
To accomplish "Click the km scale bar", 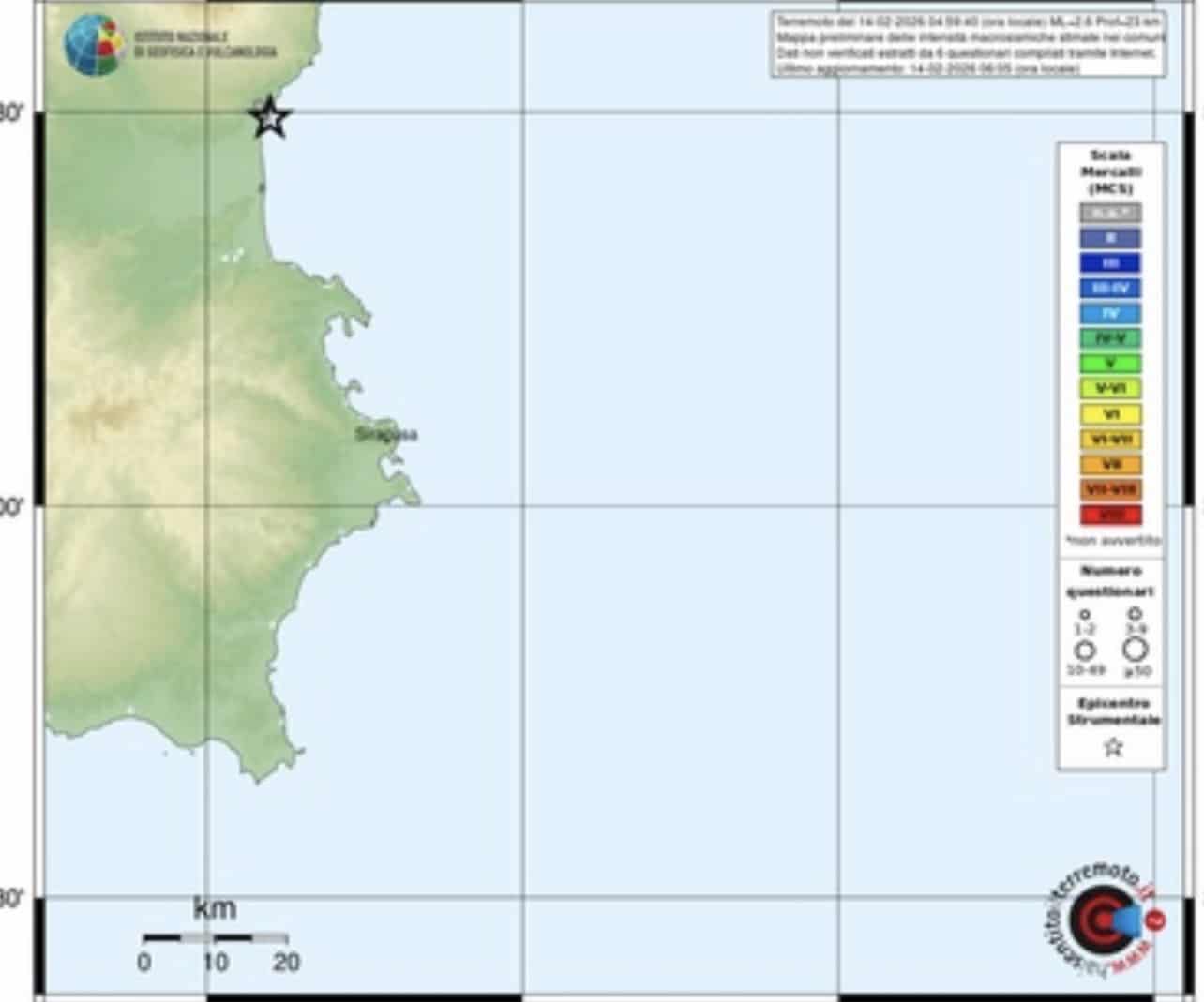I will 215,936.
